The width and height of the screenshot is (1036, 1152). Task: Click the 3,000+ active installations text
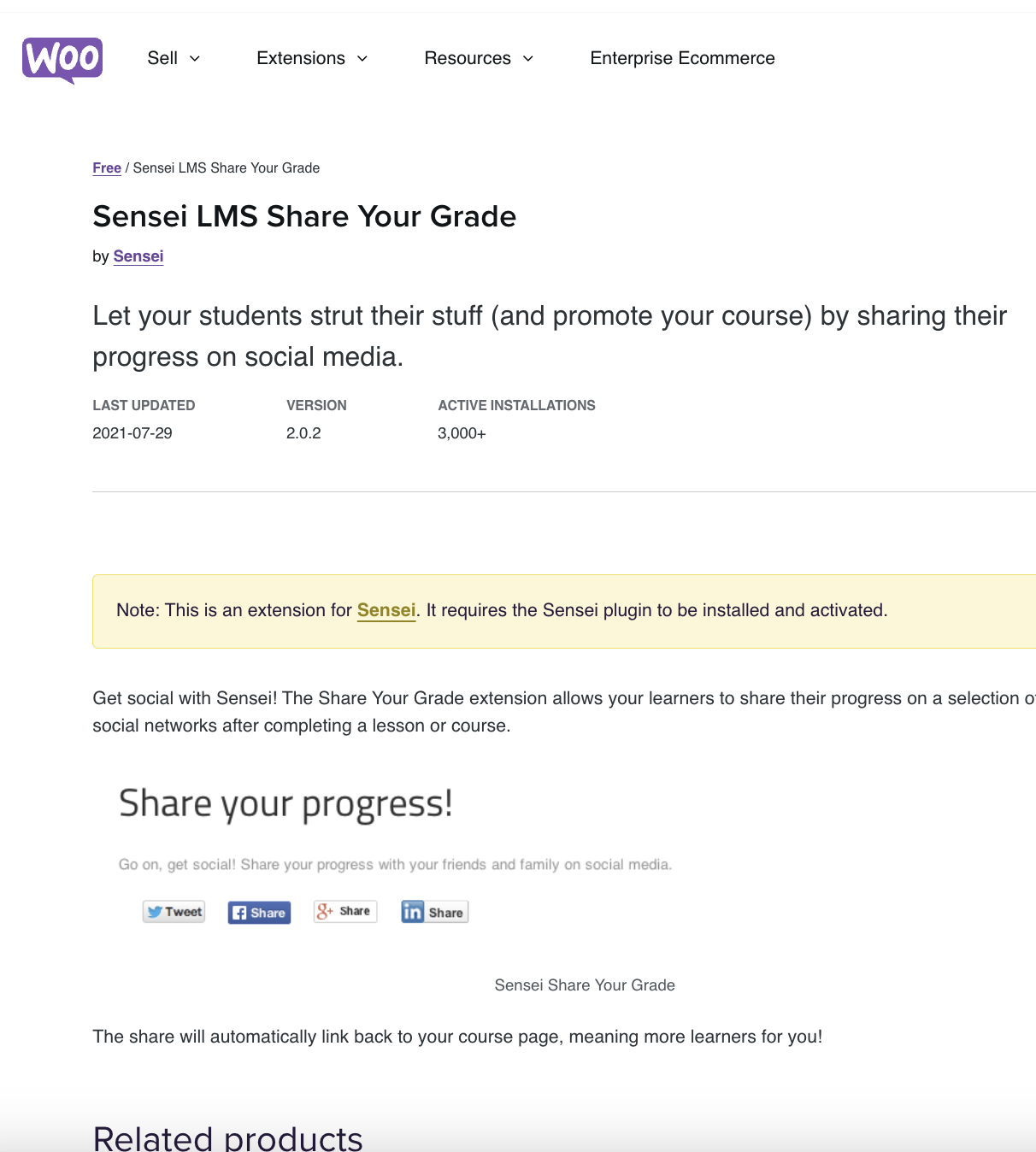click(x=462, y=433)
